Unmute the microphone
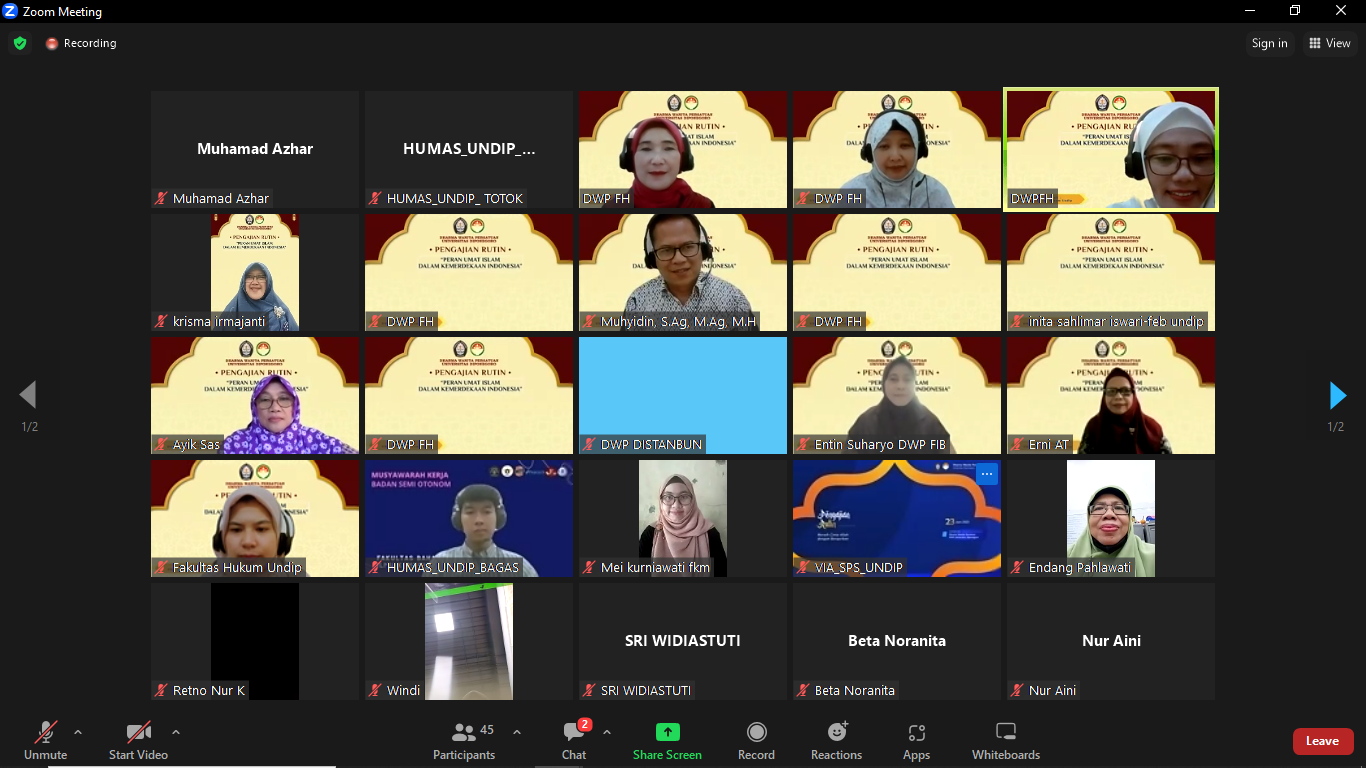The height and width of the screenshot is (768, 1366). 45,733
